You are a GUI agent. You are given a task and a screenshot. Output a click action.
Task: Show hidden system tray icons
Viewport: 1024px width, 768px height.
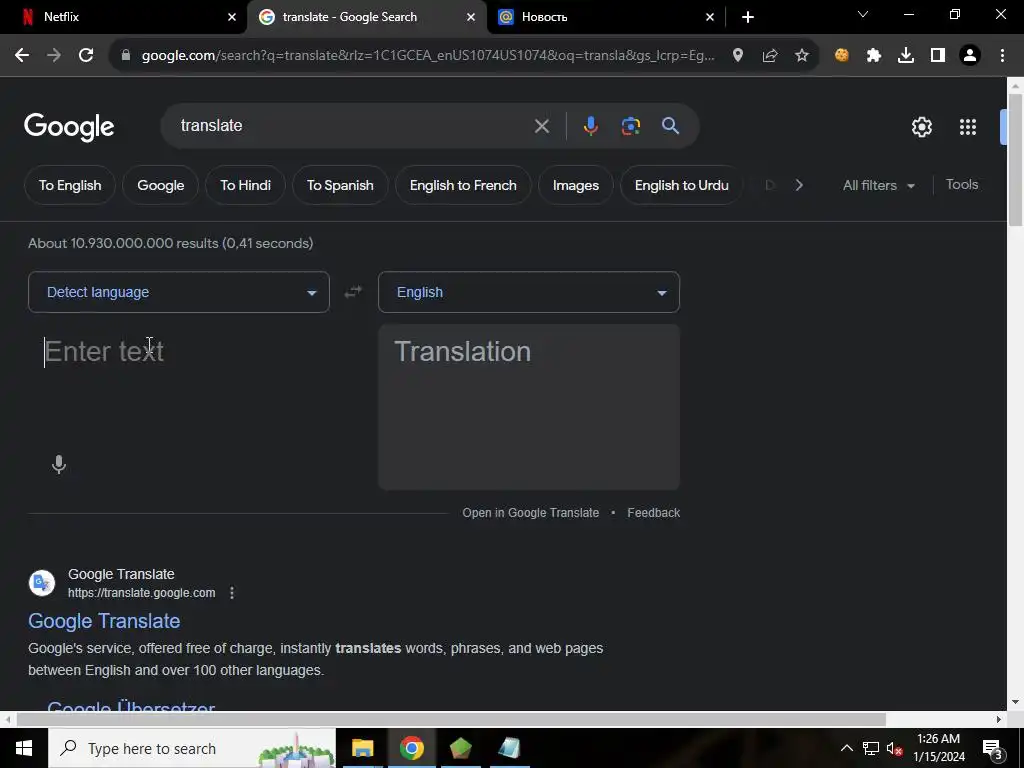point(846,748)
